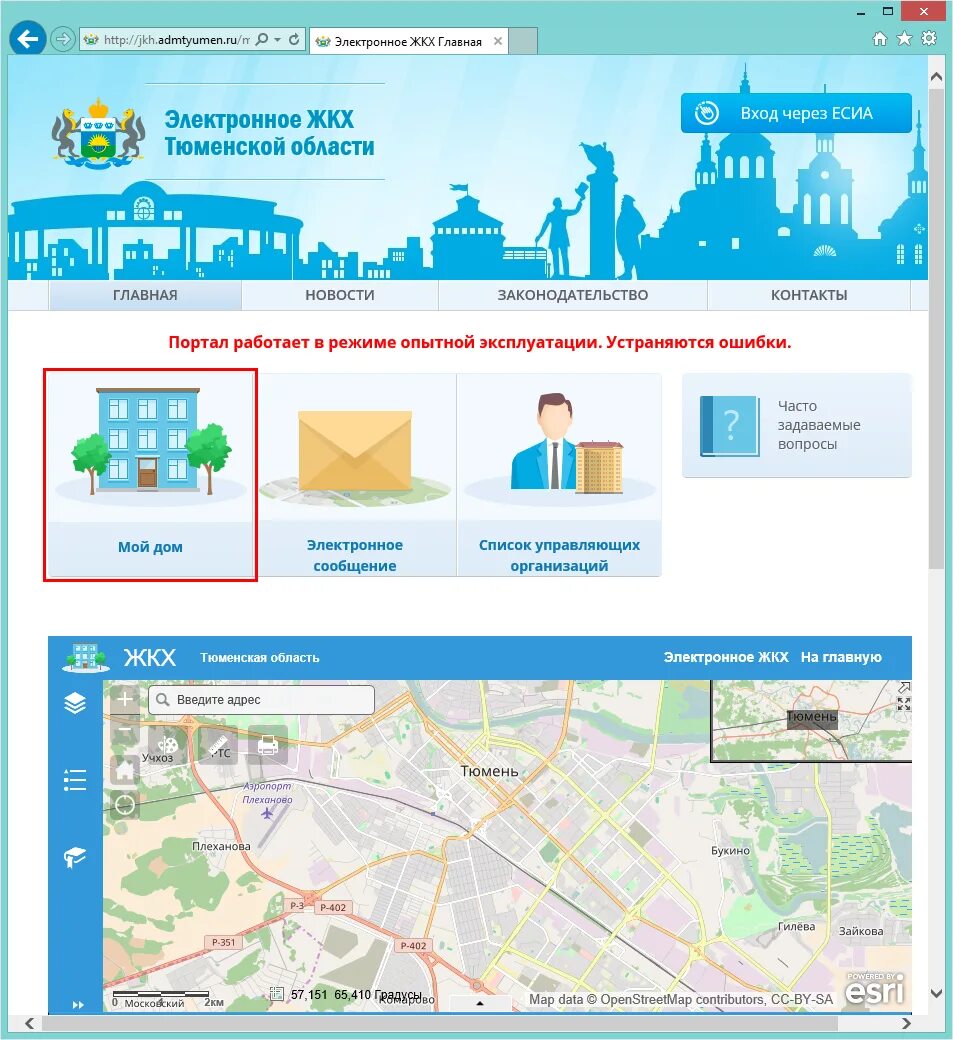Image resolution: width=953 pixels, height=1040 pixels.
Task: Open the НОВОСТИ menu item
Action: click(x=340, y=295)
